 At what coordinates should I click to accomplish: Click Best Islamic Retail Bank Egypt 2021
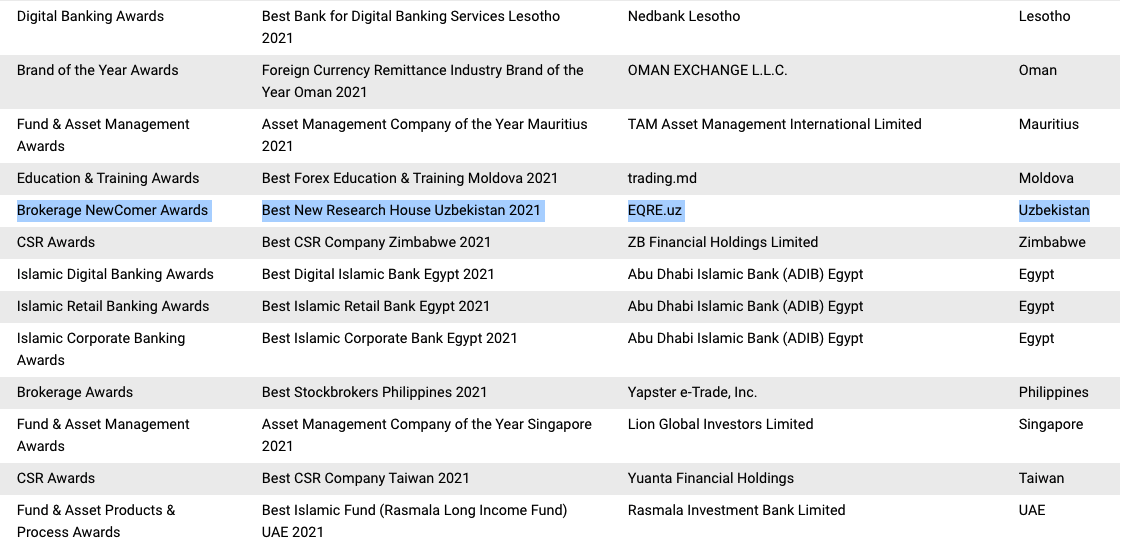tap(376, 306)
